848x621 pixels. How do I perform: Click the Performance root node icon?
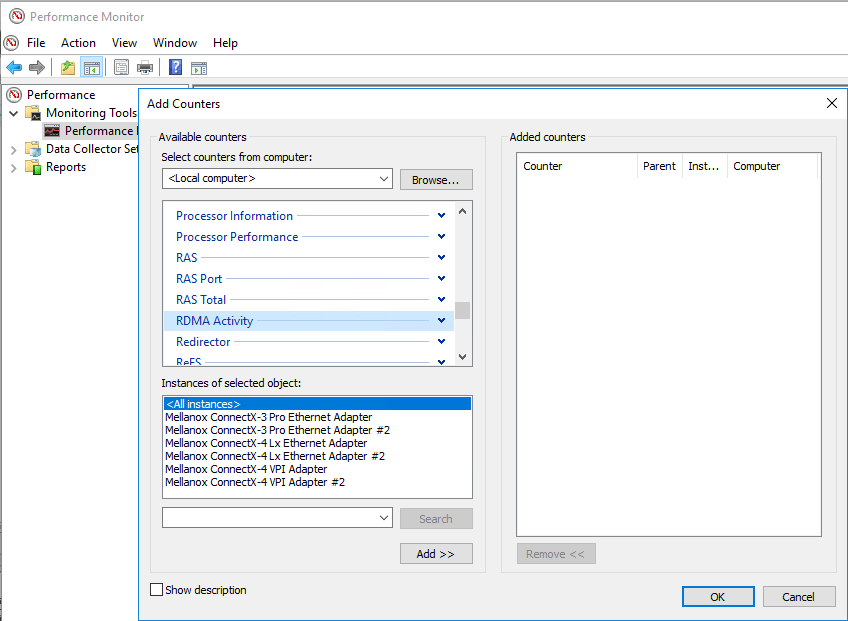point(15,95)
